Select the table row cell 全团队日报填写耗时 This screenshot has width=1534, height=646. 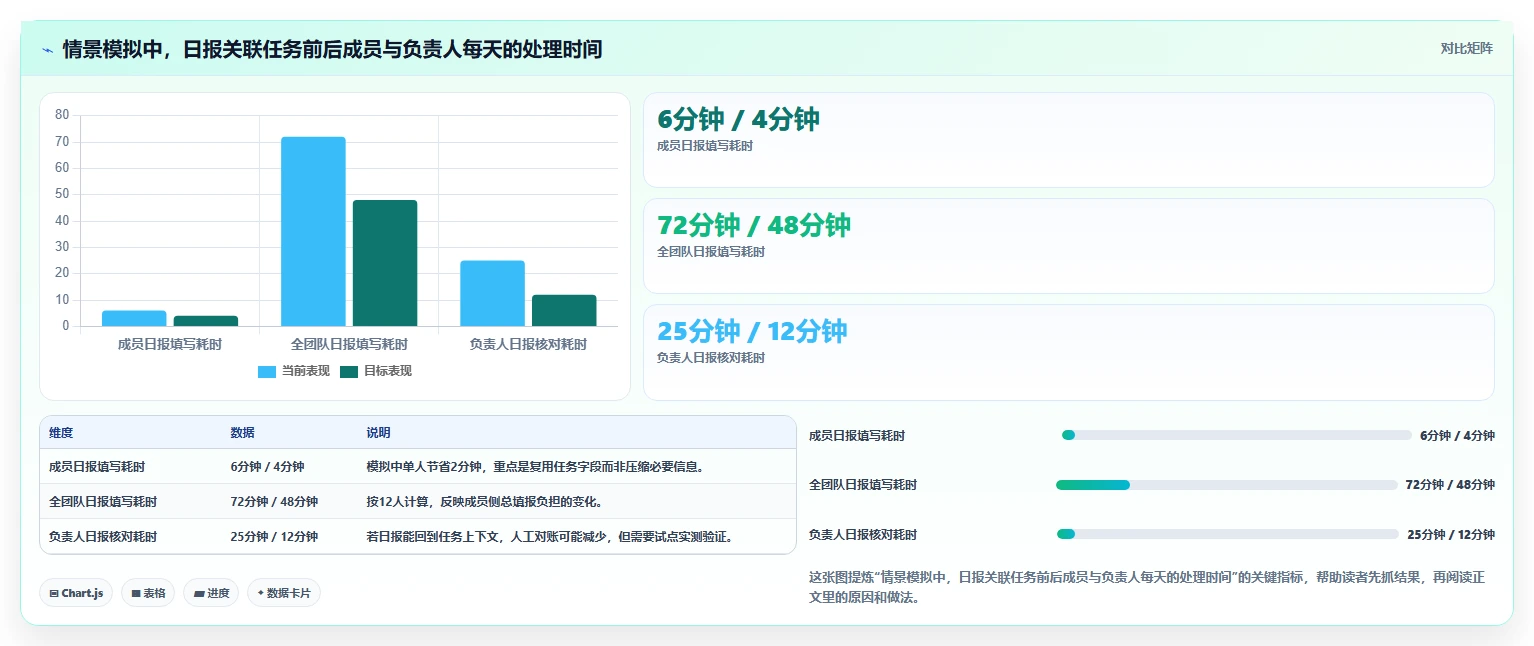coord(103,502)
